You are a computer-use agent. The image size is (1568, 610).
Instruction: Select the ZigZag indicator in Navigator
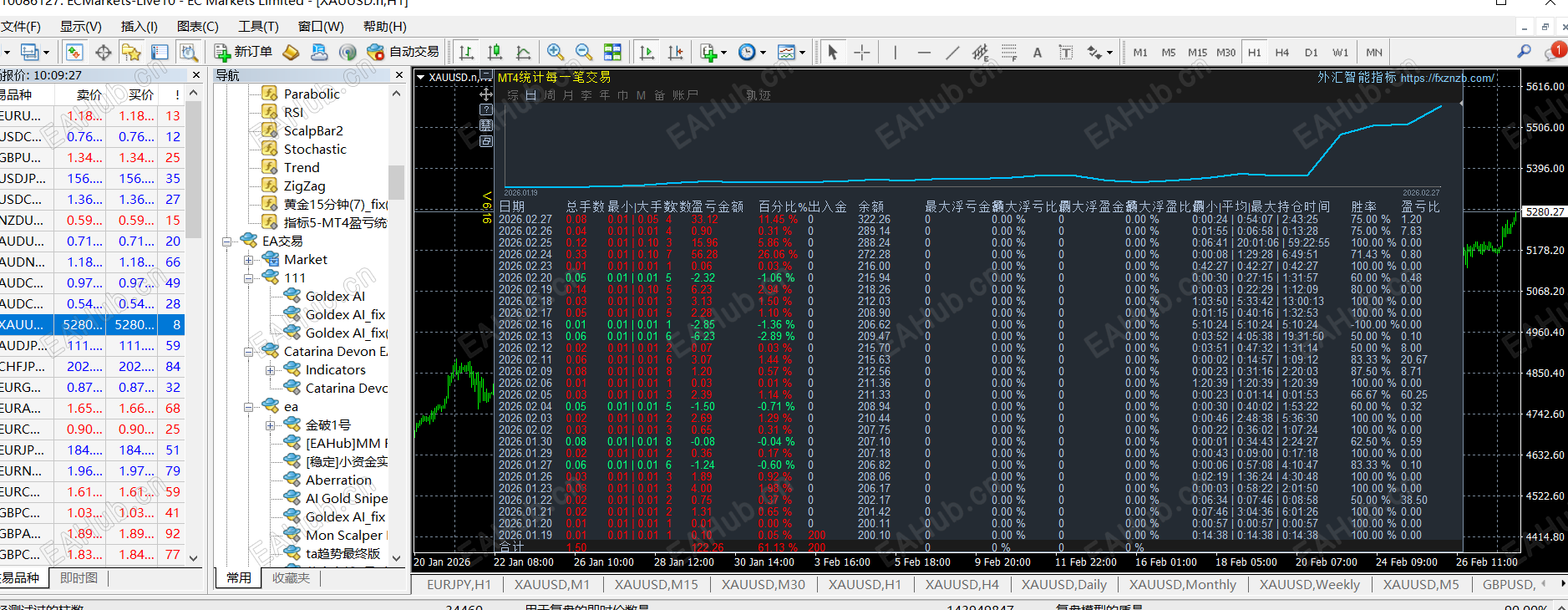[305, 186]
